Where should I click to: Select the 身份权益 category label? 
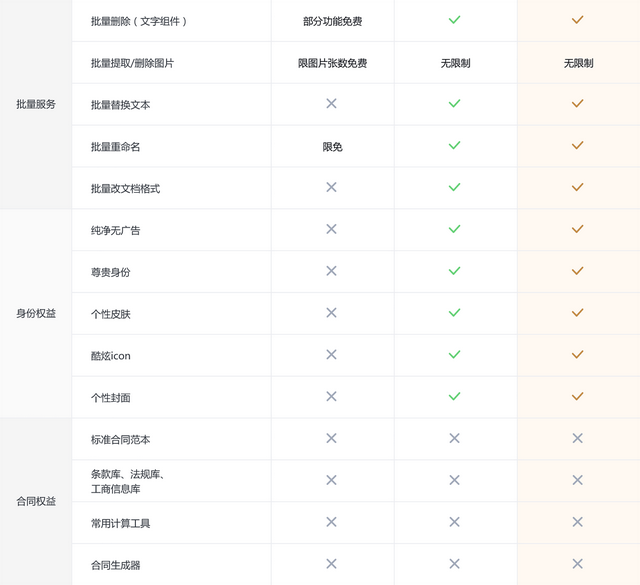click(36, 314)
